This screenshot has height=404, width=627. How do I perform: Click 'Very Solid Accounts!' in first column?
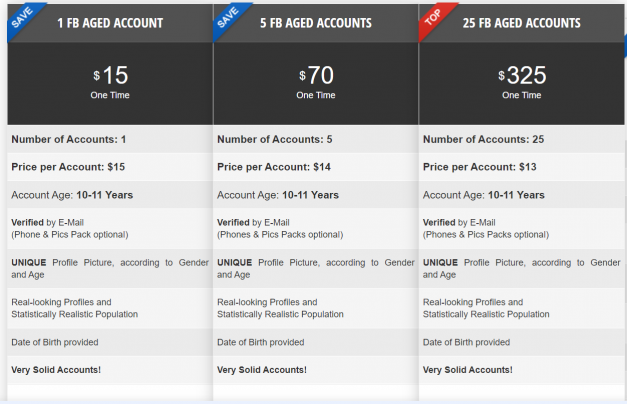56,370
